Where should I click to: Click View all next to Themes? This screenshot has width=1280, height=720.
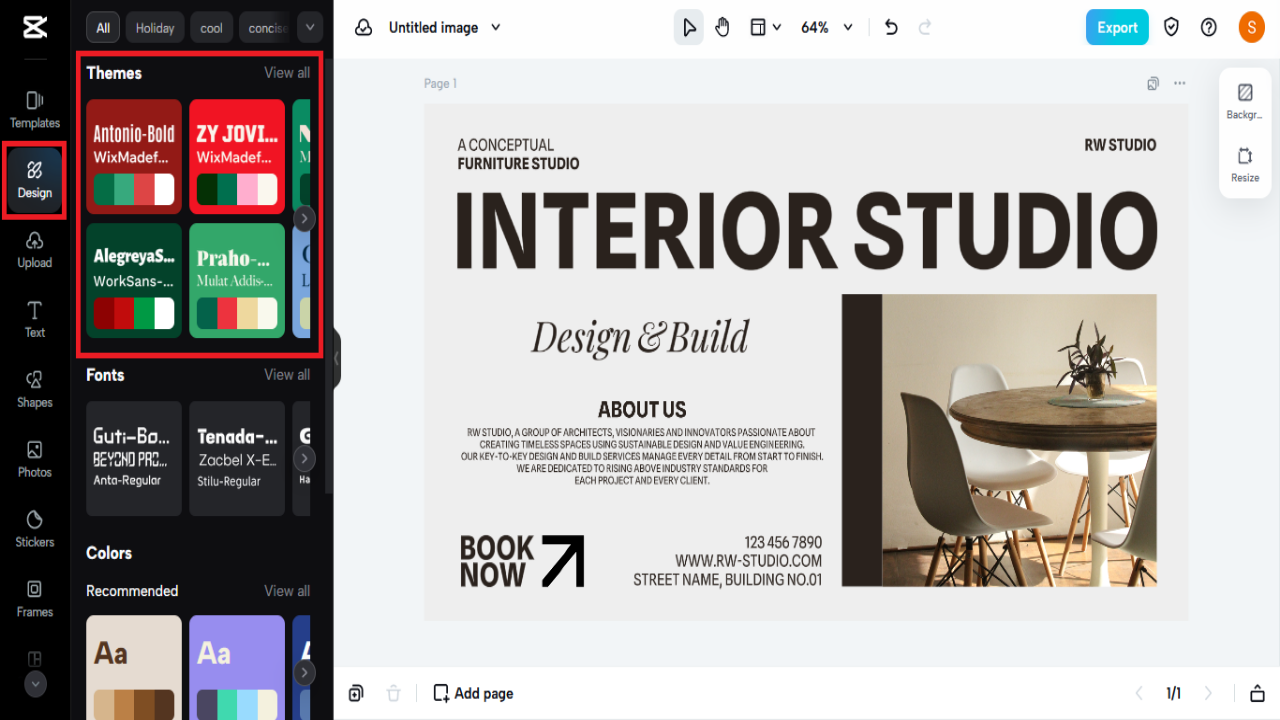[x=287, y=73]
